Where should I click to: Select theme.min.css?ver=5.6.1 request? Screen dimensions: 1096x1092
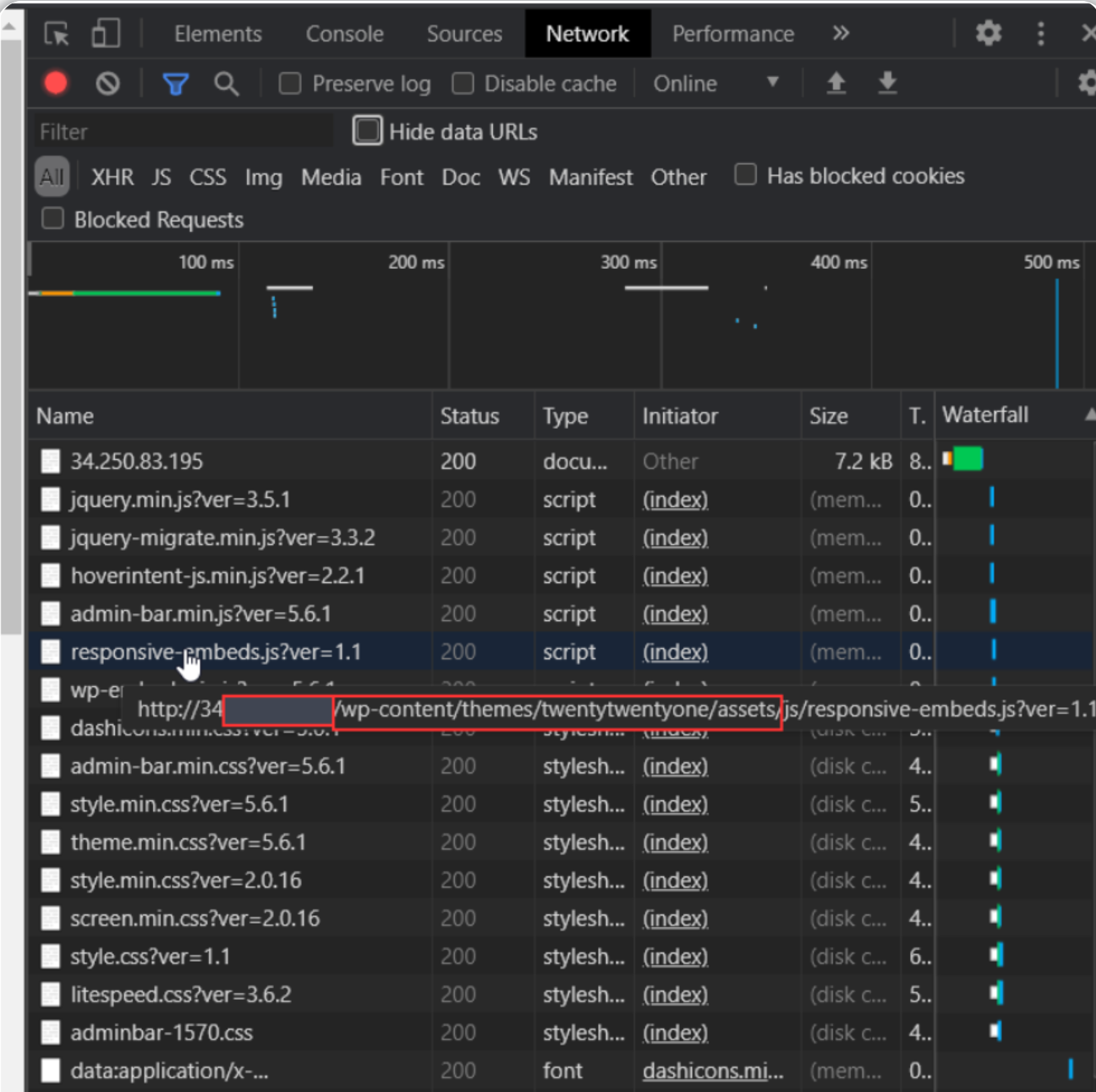click(188, 842)
